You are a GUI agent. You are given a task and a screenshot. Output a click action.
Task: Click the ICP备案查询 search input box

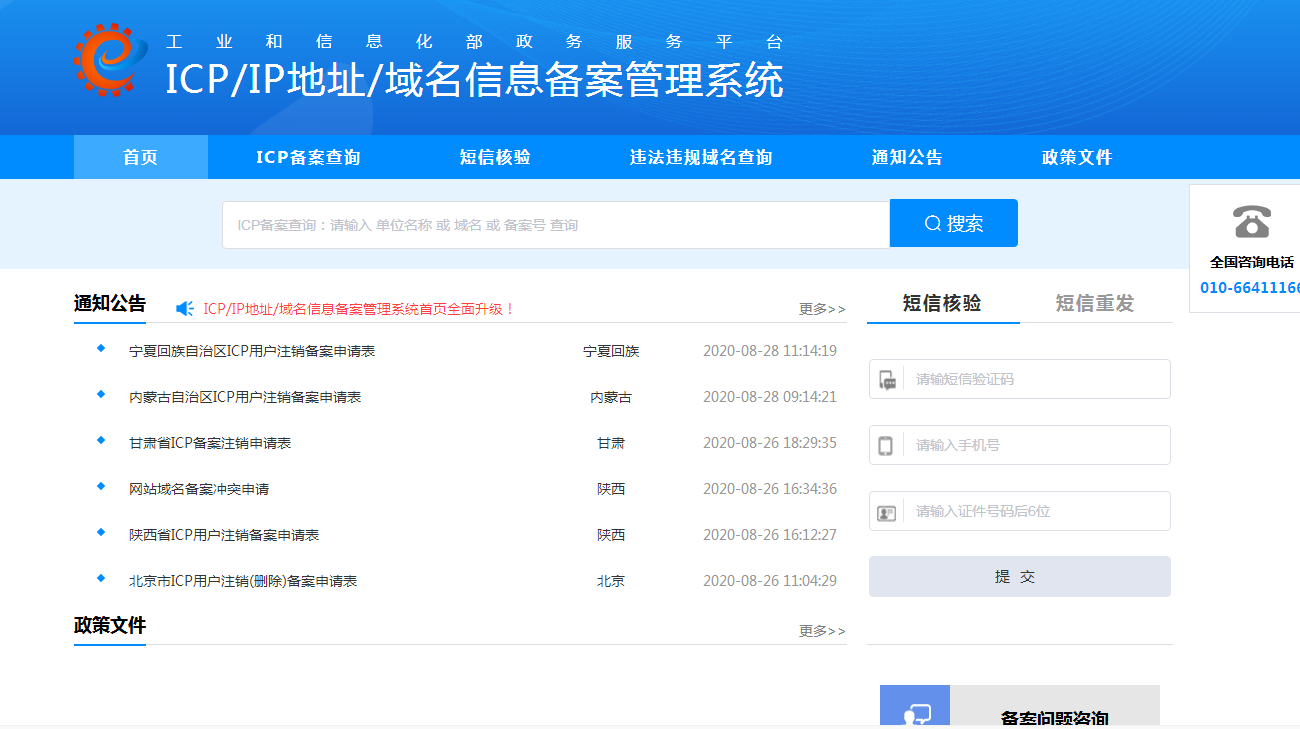[x=550, y=222]
